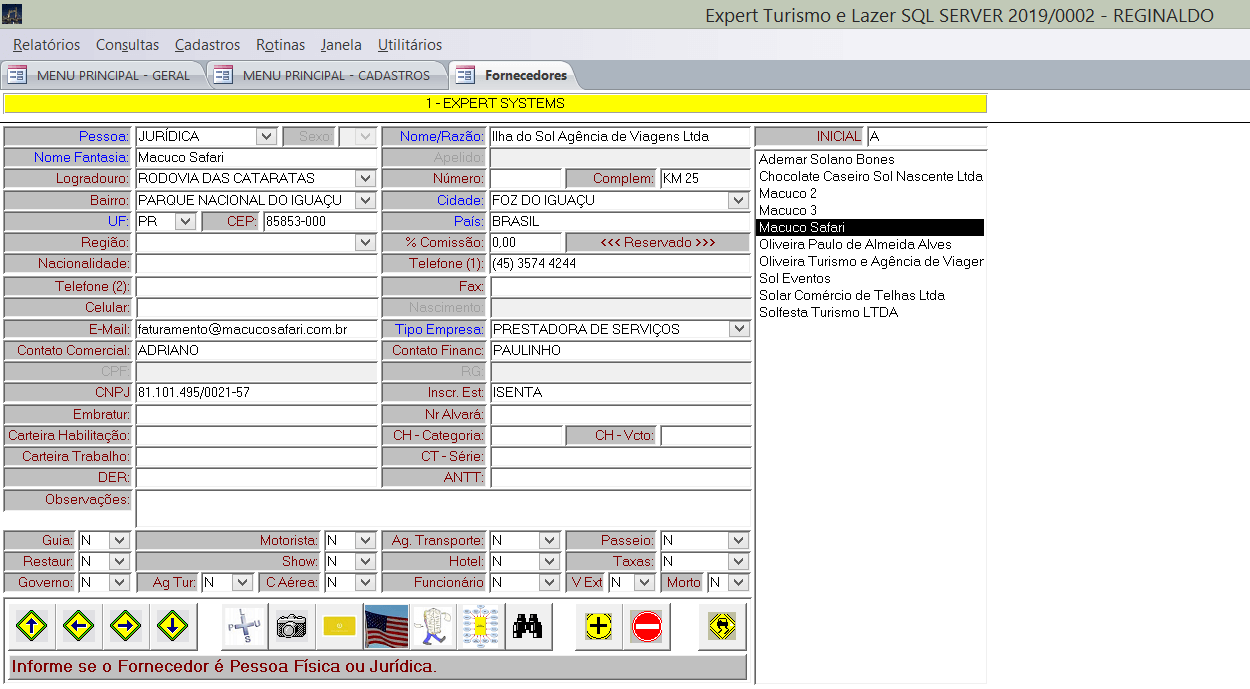Open the camera photo icon
This screenshot has width=1250, height=689.
coord(292,627)
